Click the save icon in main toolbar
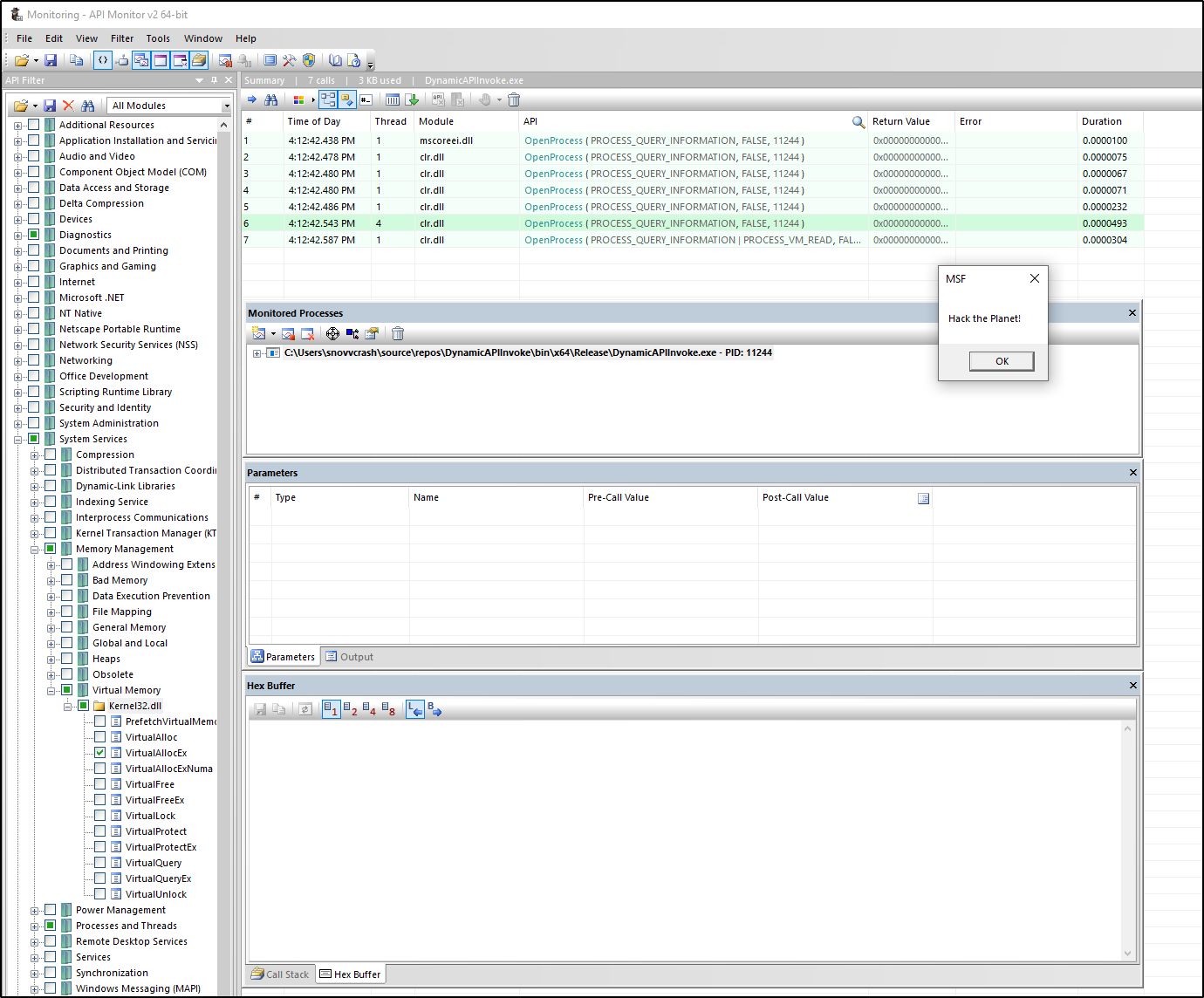The image size is (1204, 998). [51, 60]
